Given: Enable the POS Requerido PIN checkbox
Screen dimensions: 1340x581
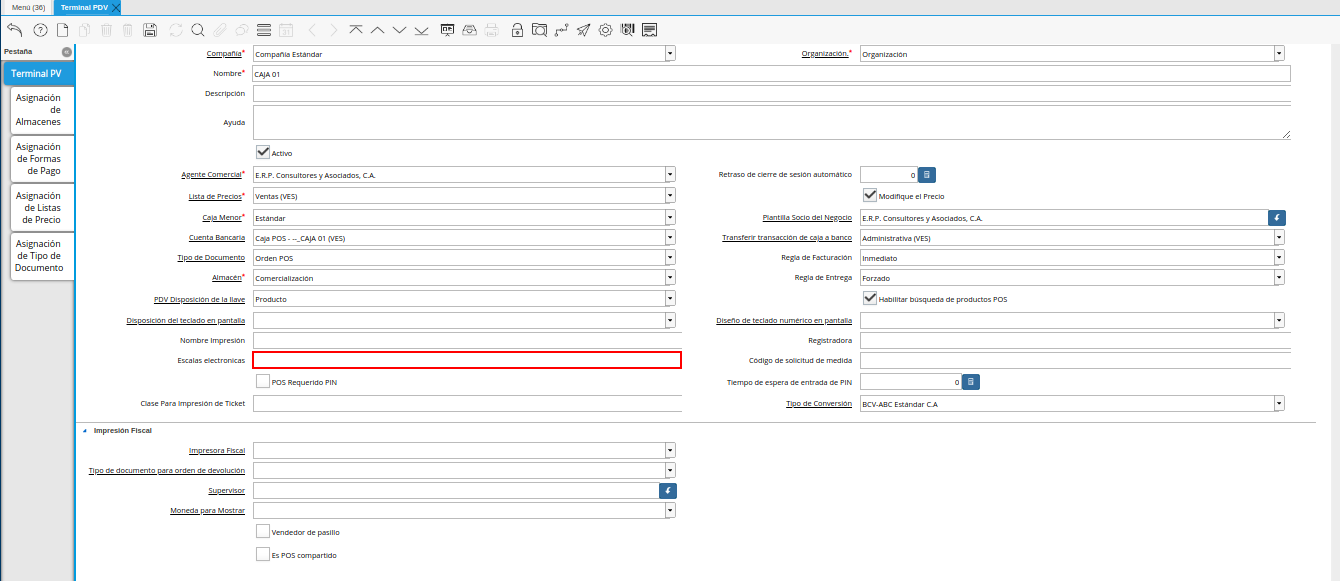Looking at the screenshot, I should pos(263,381).
